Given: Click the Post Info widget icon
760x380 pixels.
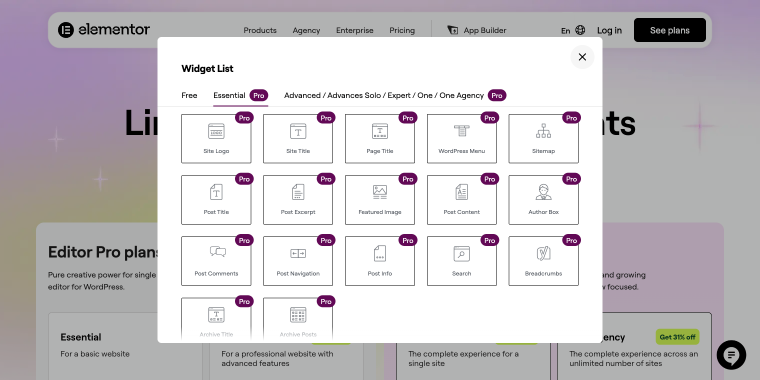Looking at the screenshot, I should pos(380,253).
